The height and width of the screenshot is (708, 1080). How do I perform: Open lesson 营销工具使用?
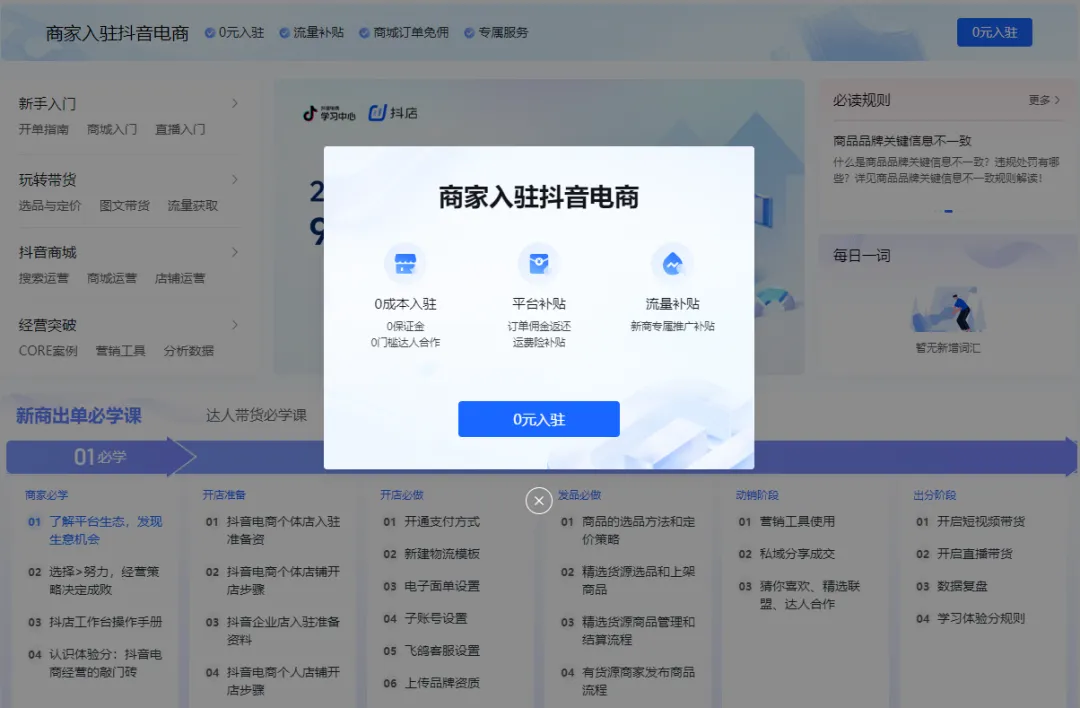coord(797,521)
